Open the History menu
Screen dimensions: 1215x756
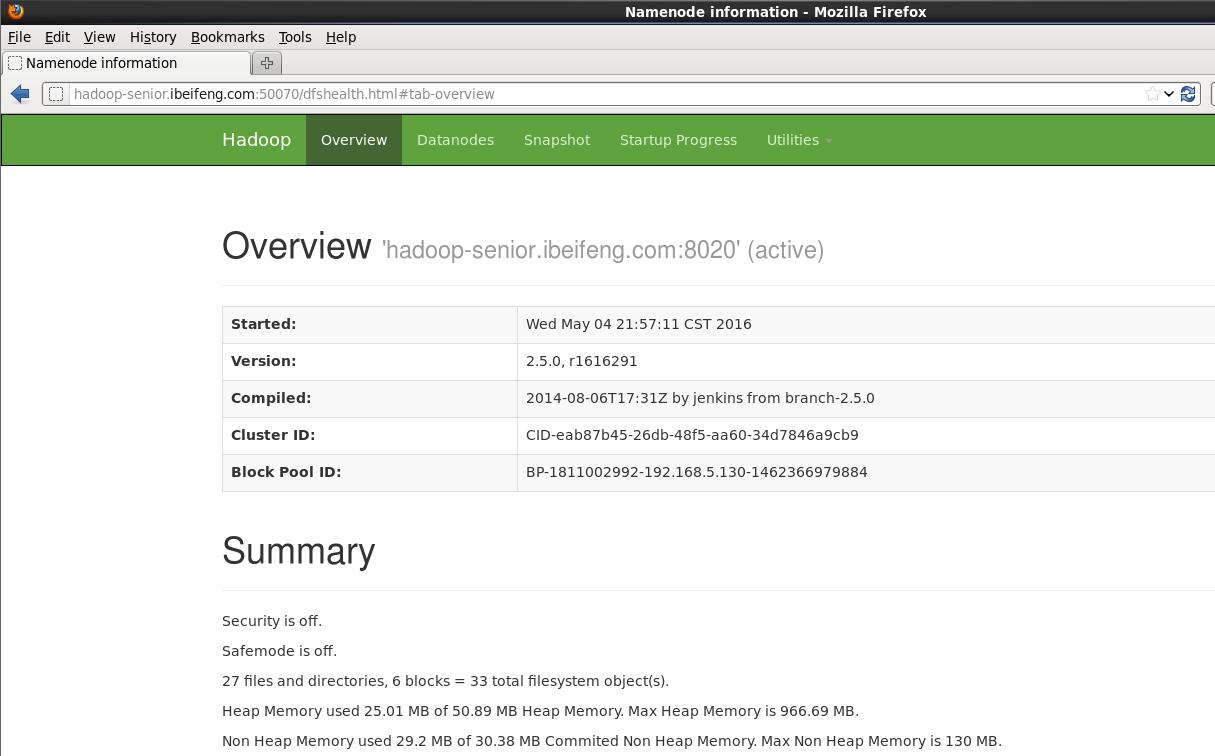pos(153,37)
